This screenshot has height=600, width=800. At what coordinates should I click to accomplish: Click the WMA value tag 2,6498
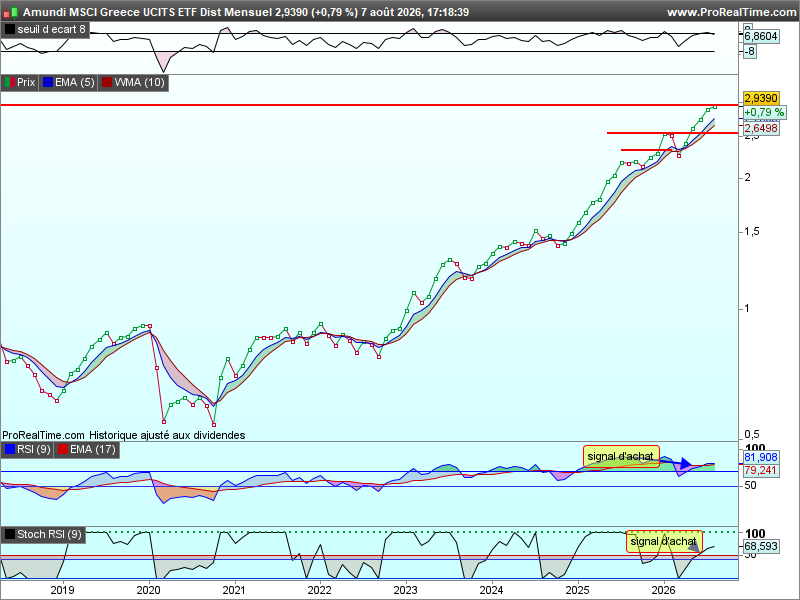761,128
